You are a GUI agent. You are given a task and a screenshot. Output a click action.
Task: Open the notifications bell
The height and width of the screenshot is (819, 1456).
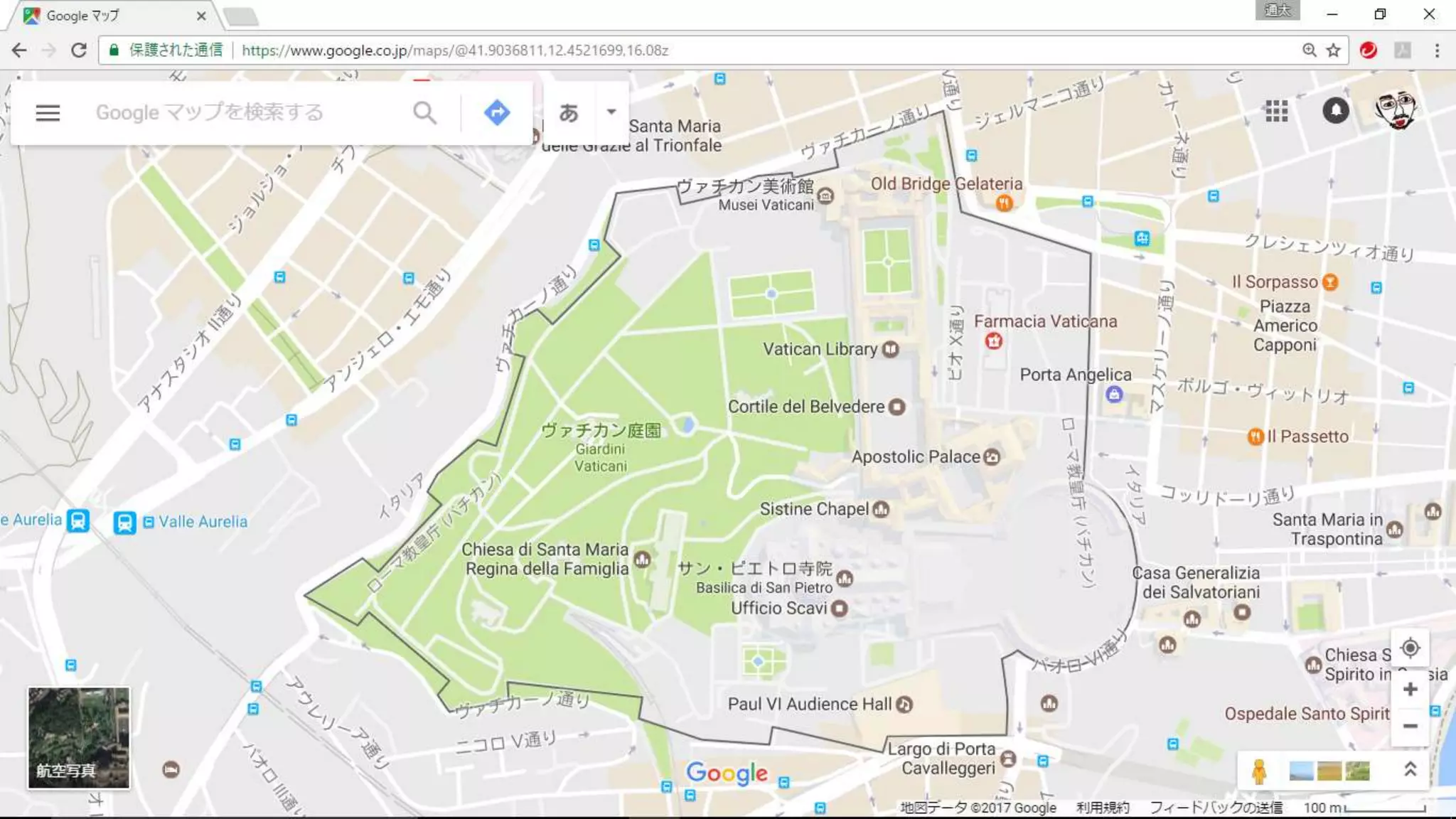click(x=1335, y=111)
